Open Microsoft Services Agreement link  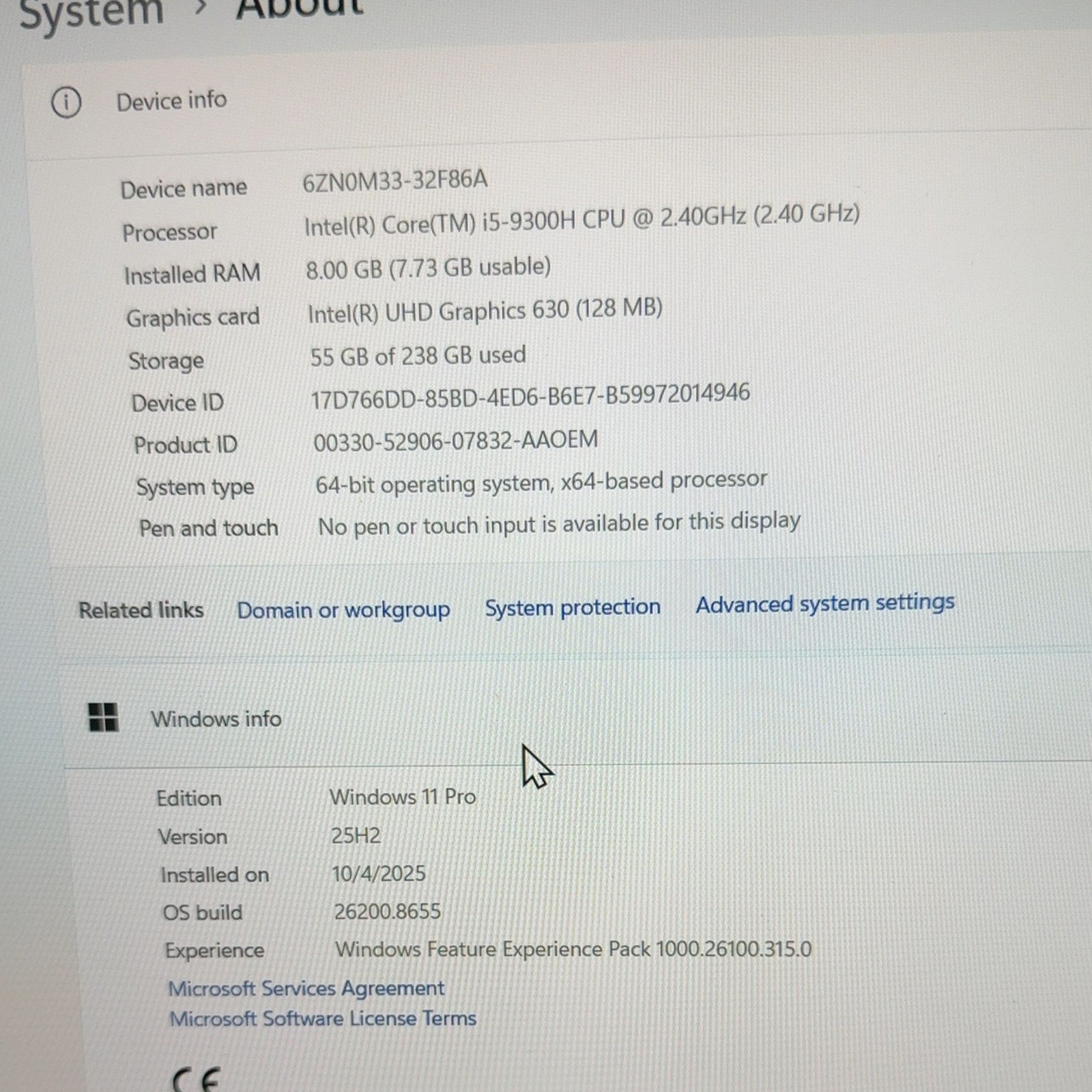(306, 988)
